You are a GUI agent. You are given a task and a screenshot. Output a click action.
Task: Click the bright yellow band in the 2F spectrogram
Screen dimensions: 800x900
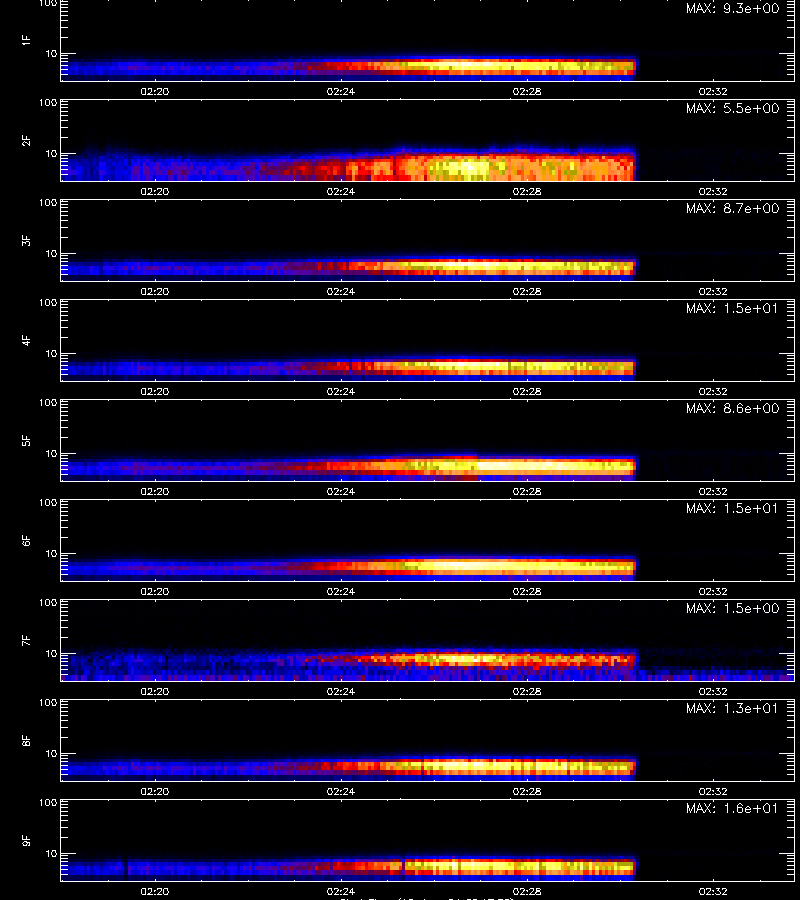459,168
